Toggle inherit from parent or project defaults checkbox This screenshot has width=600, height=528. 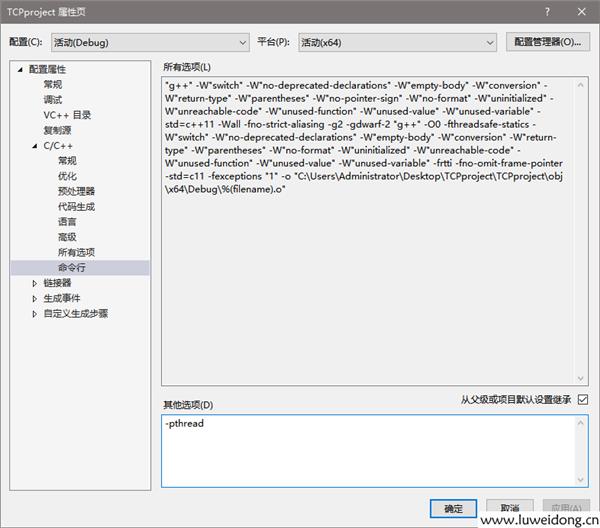point(583,400)
